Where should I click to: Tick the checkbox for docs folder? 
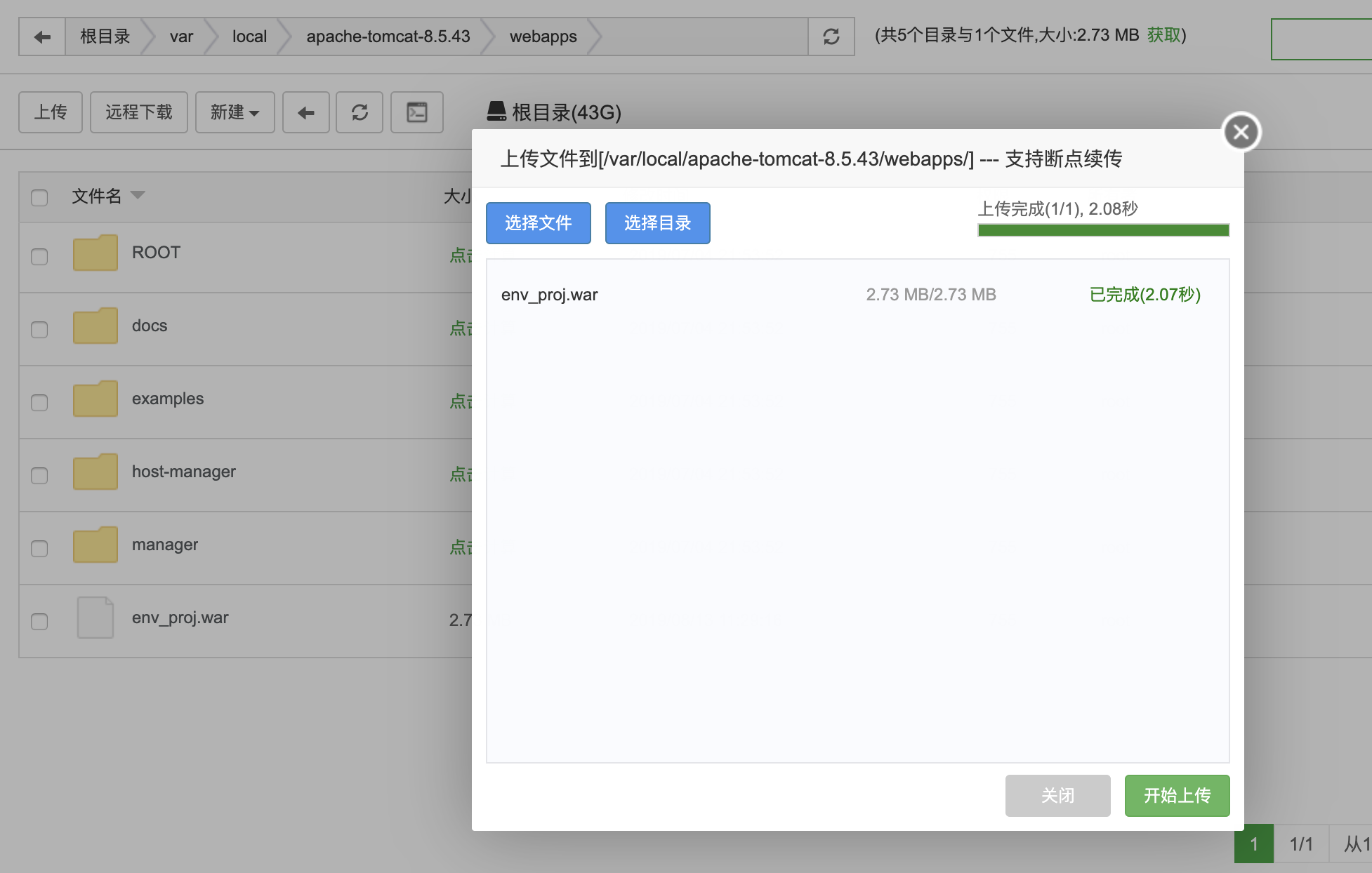tap(39, 330)
